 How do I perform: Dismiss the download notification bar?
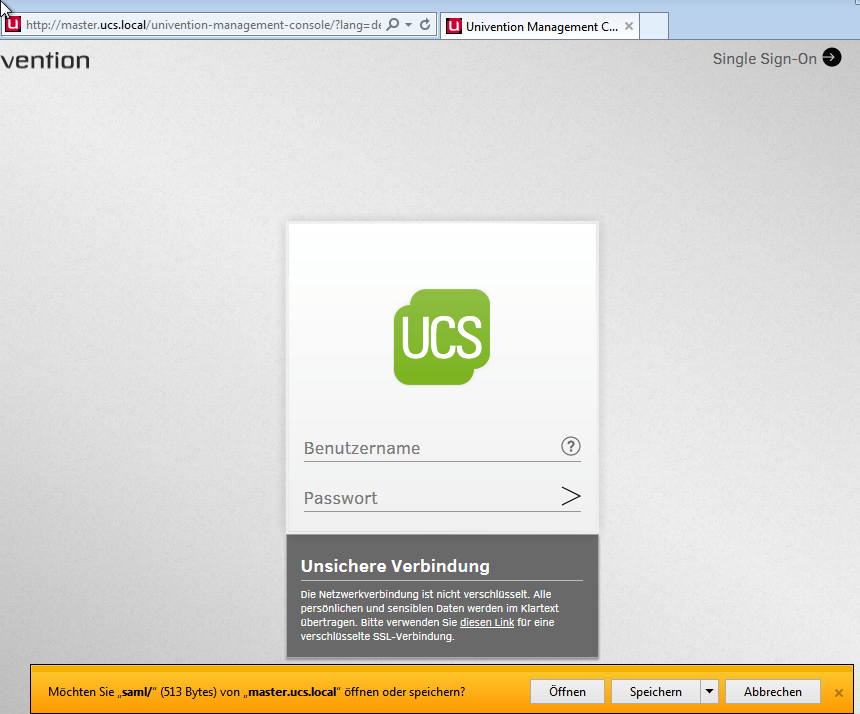839,692
